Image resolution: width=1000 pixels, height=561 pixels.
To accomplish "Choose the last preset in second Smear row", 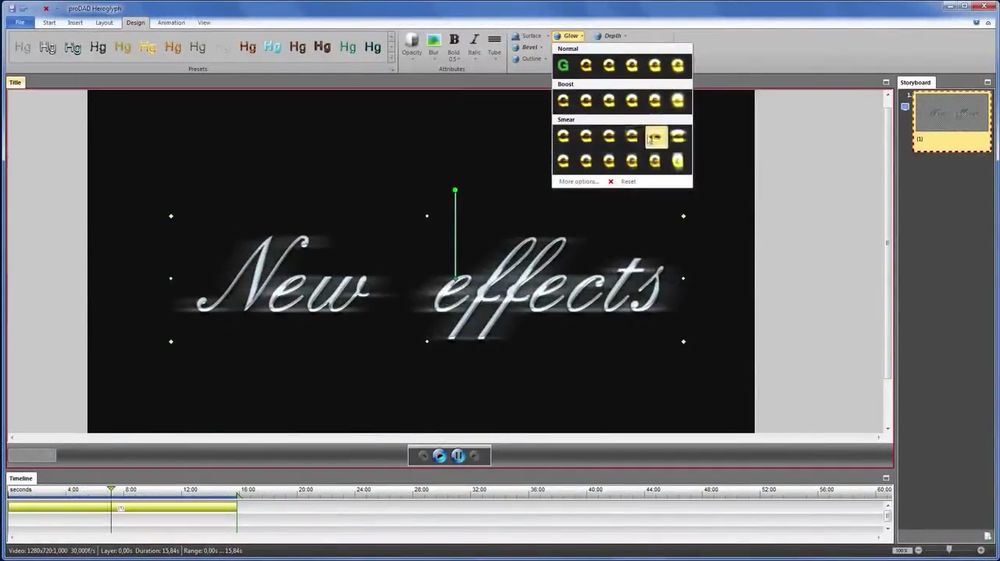I will pyautogui.click(x=678, y=161).
